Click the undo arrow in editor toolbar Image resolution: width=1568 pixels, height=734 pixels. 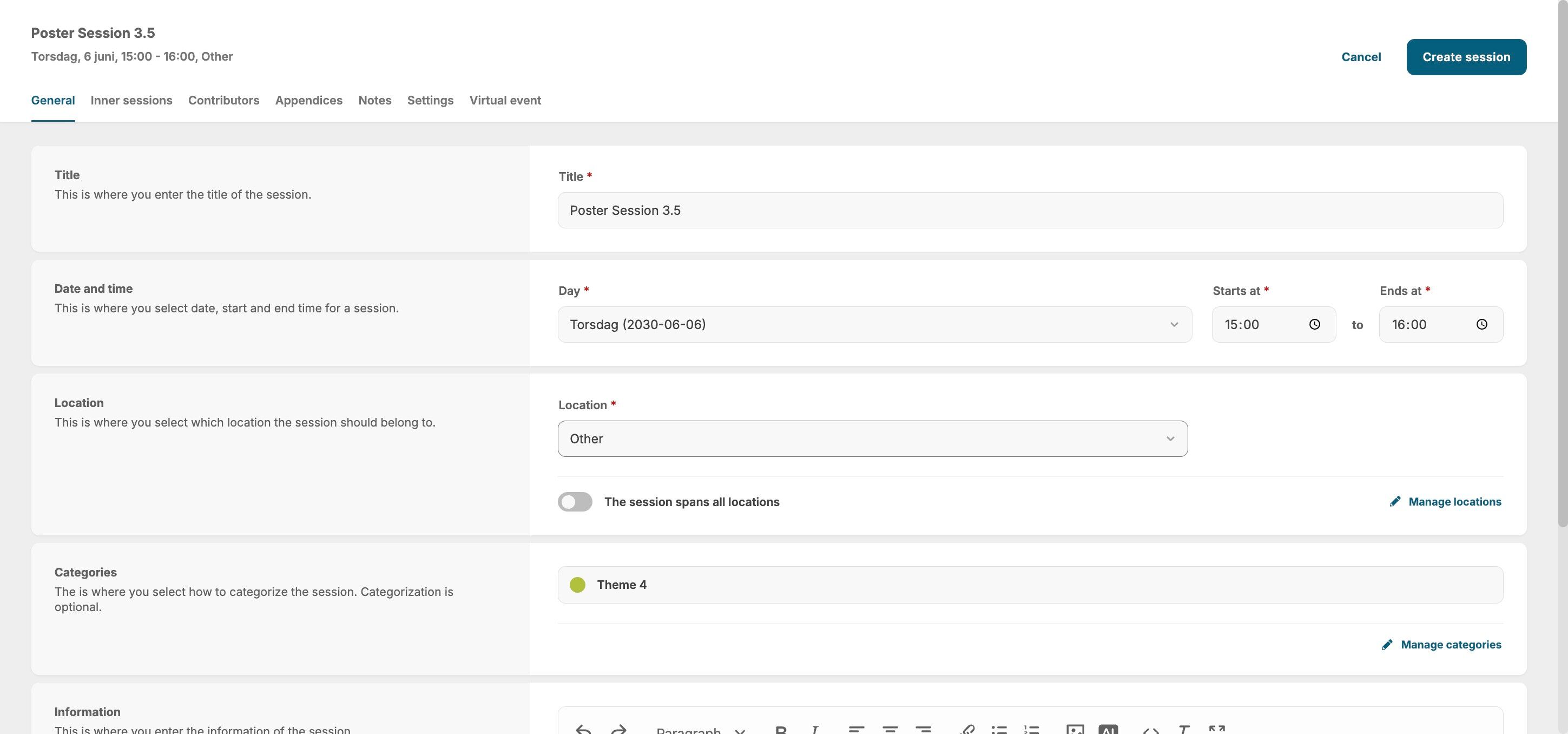coord(583,729)
